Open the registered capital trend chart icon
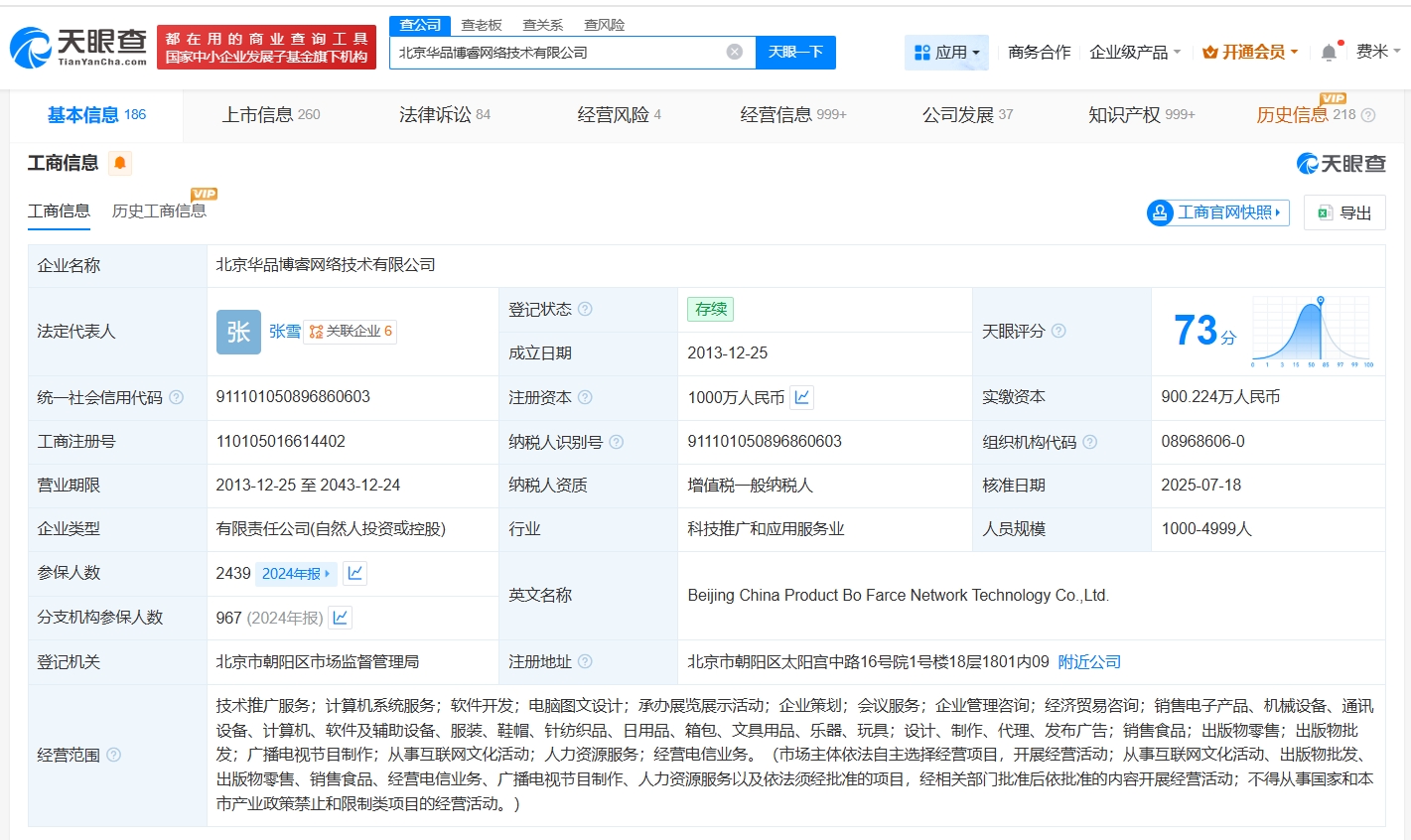 [x=802, y=397]
